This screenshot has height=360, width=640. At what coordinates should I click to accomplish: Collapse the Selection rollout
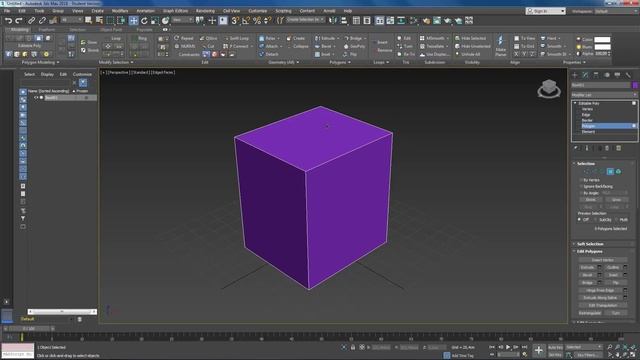coord(585,164)
